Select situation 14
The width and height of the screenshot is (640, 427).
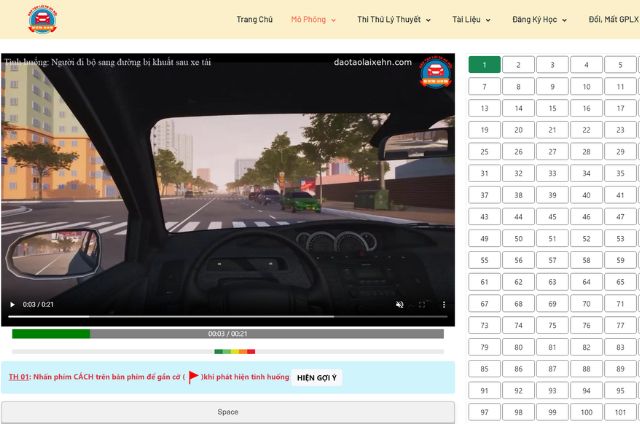pos(518,108)
